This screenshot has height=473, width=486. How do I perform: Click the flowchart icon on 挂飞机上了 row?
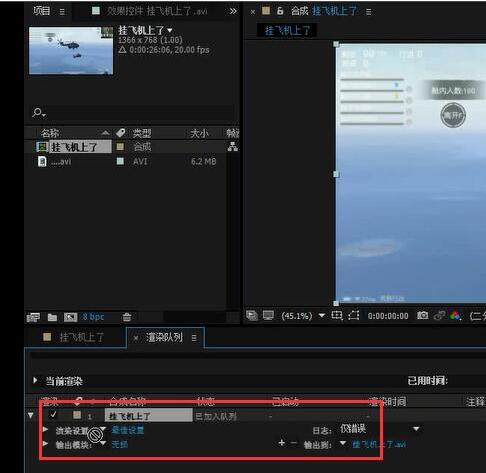pos(233,146)
